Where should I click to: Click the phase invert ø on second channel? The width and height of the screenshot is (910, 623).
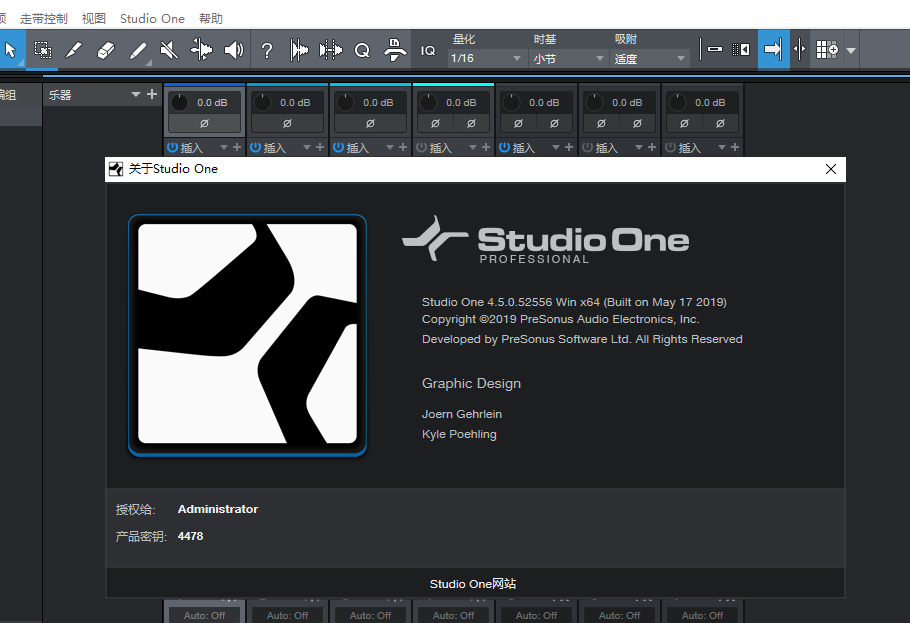(287, 123)
